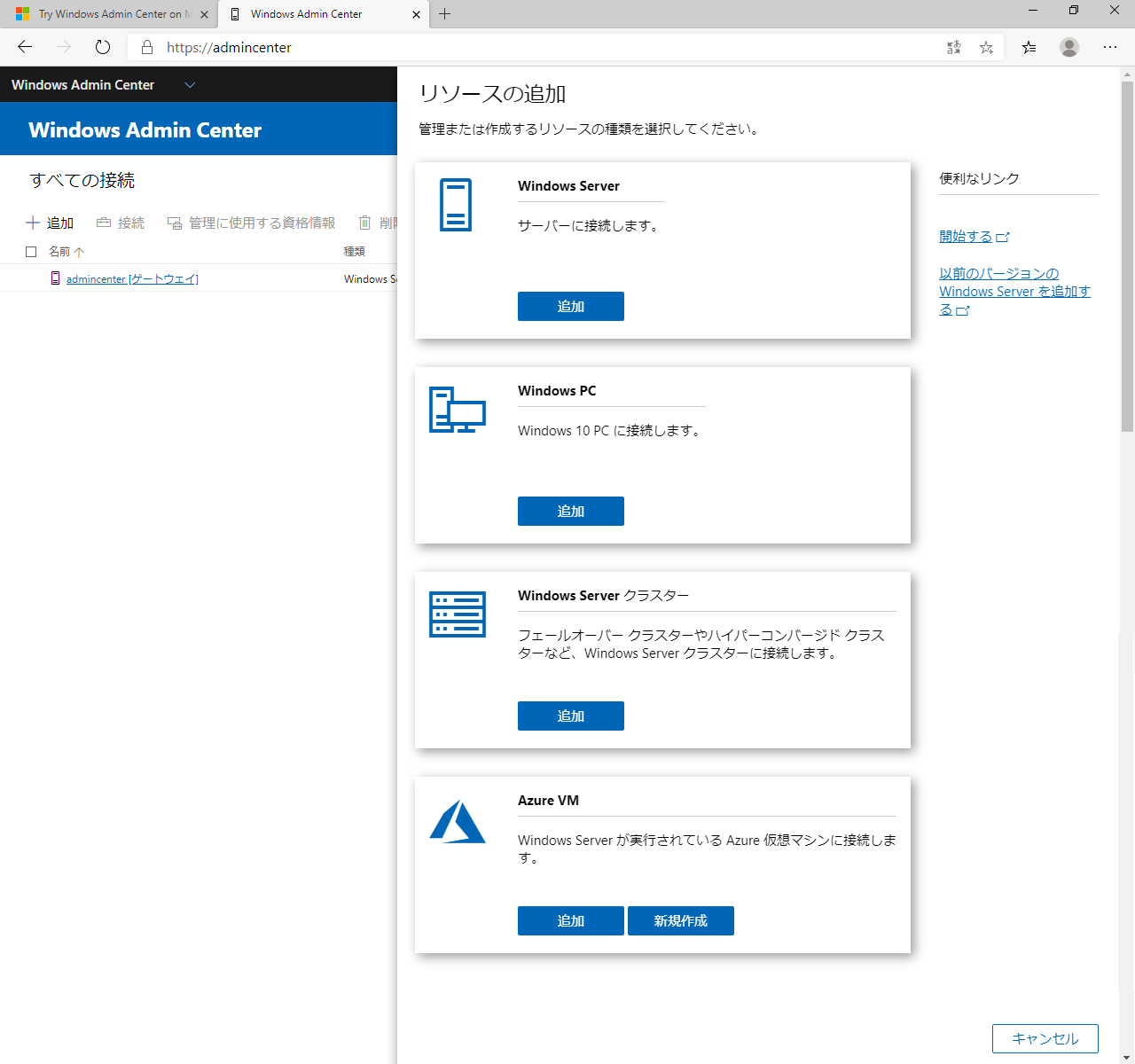This screenshot has height=1064, width=1135.
Task: View site lock information icon
Action: [147, 47]
